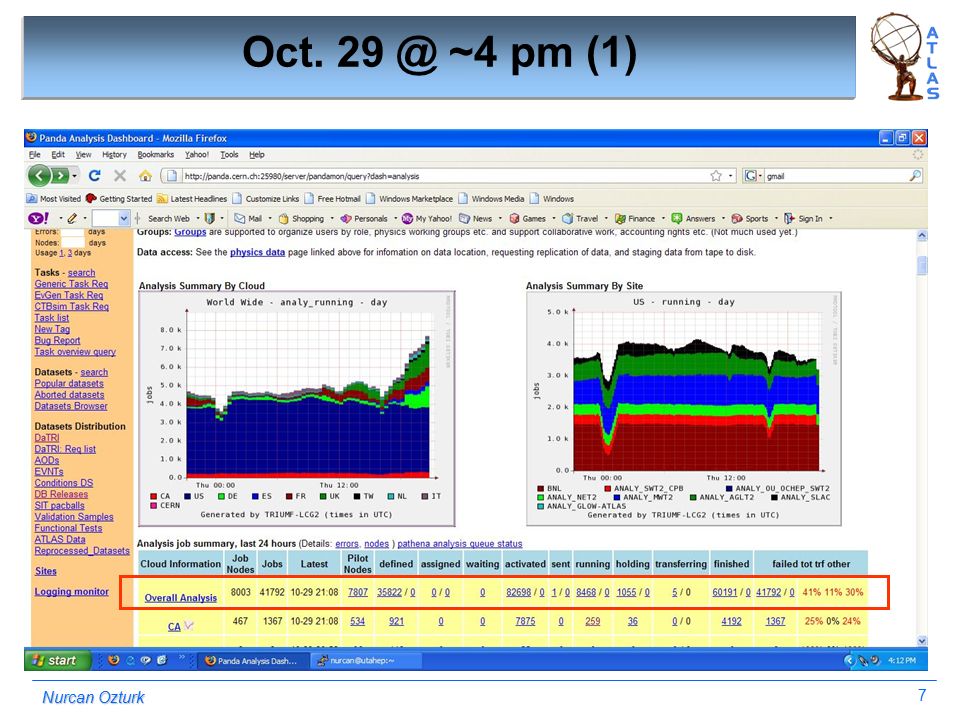Click the Windows Start button
This screenshot has height=720, width=960.
[58, 660]
